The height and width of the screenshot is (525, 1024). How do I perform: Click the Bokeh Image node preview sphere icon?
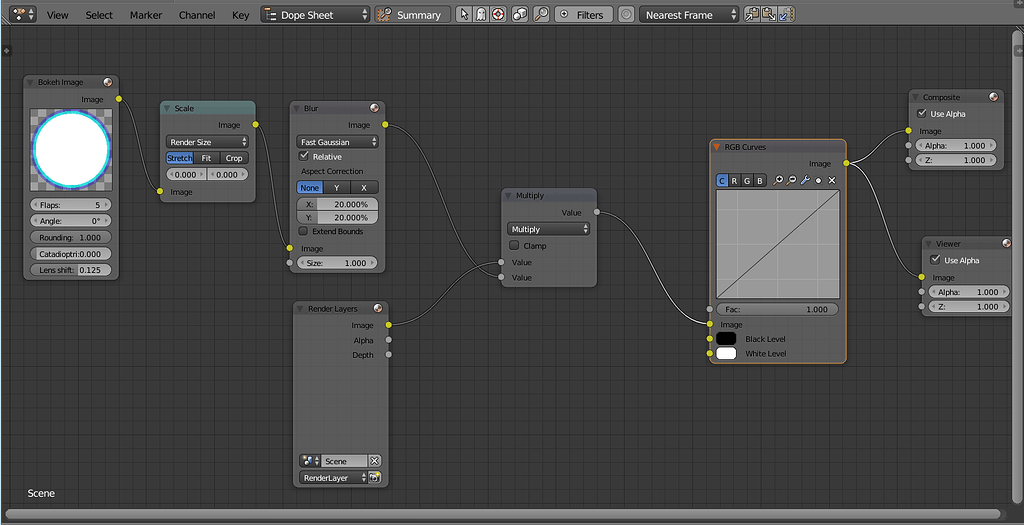click(108, 82)
